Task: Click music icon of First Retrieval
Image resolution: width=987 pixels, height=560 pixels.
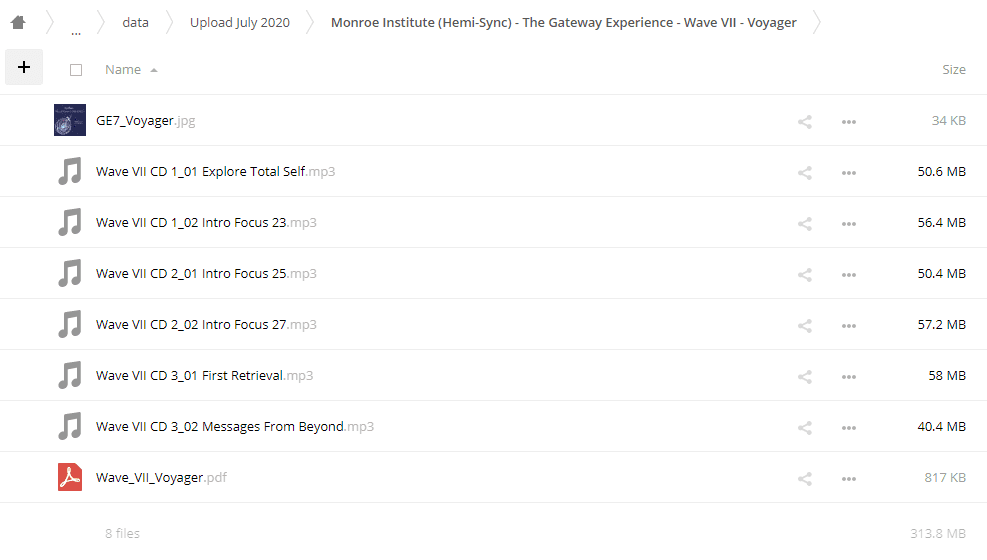Action: click(x=70, y=375)
